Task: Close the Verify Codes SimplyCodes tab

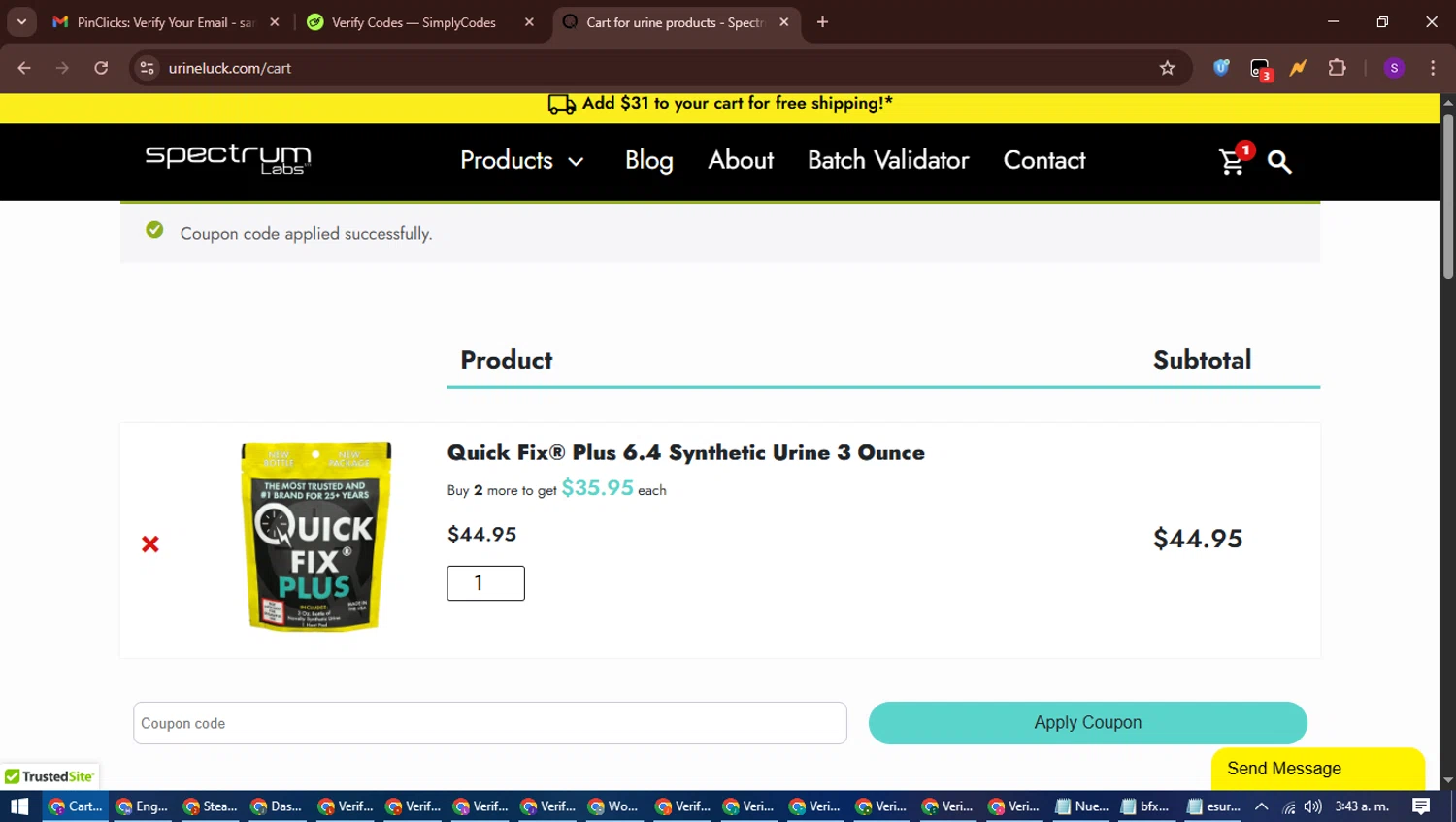Action: 529,21
